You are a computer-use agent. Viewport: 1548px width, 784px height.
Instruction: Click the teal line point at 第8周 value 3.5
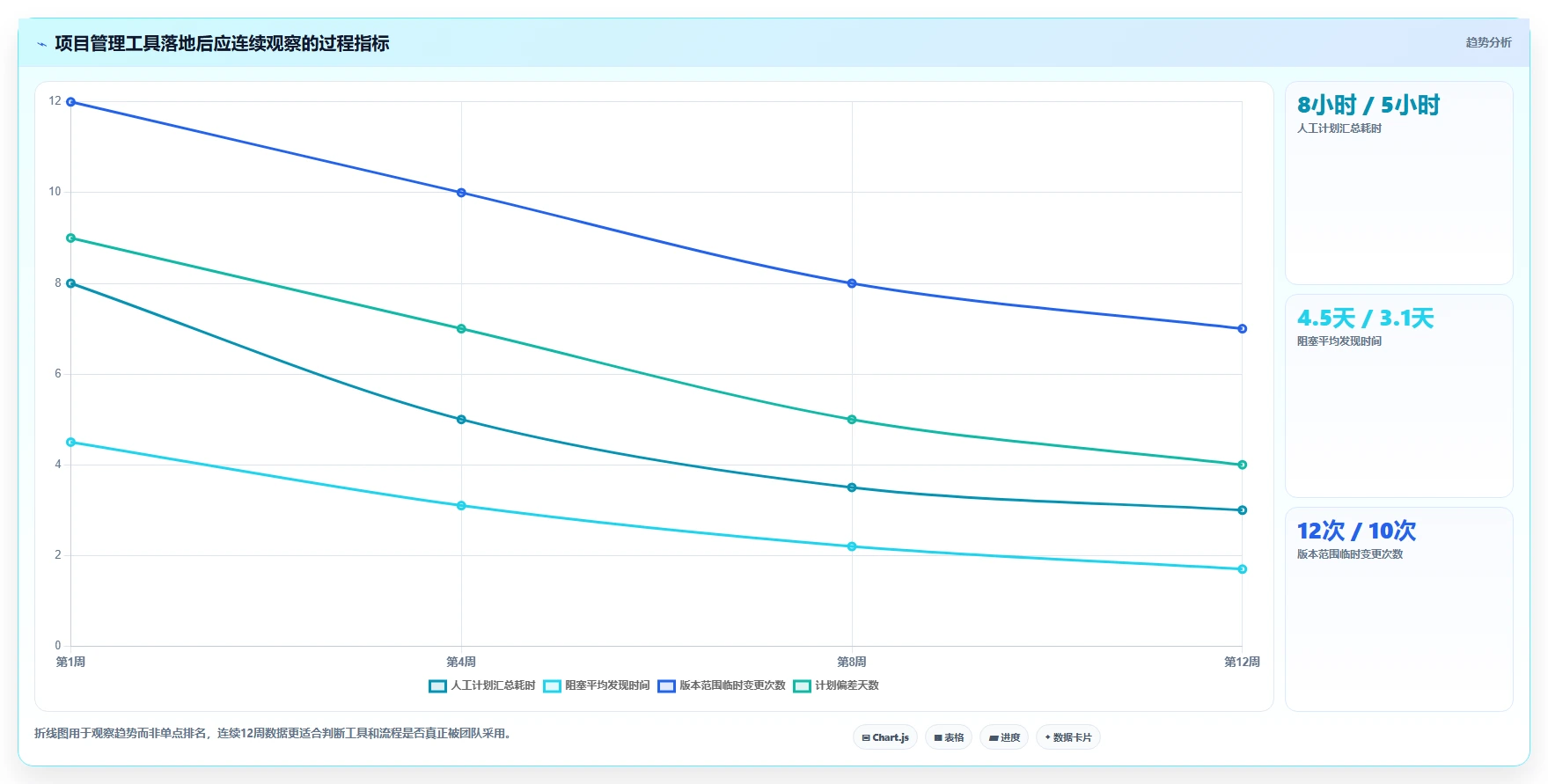852,487
